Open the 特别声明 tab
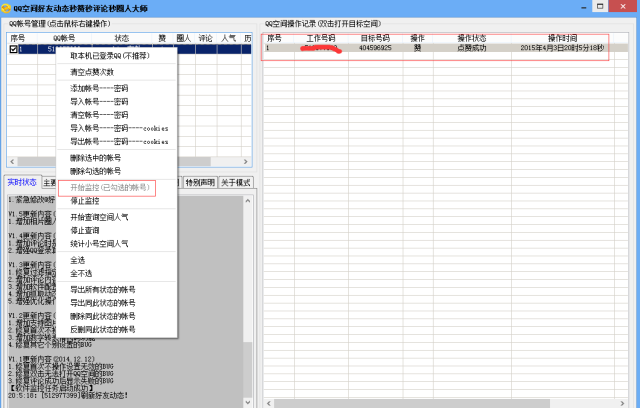 pos(200,182)
